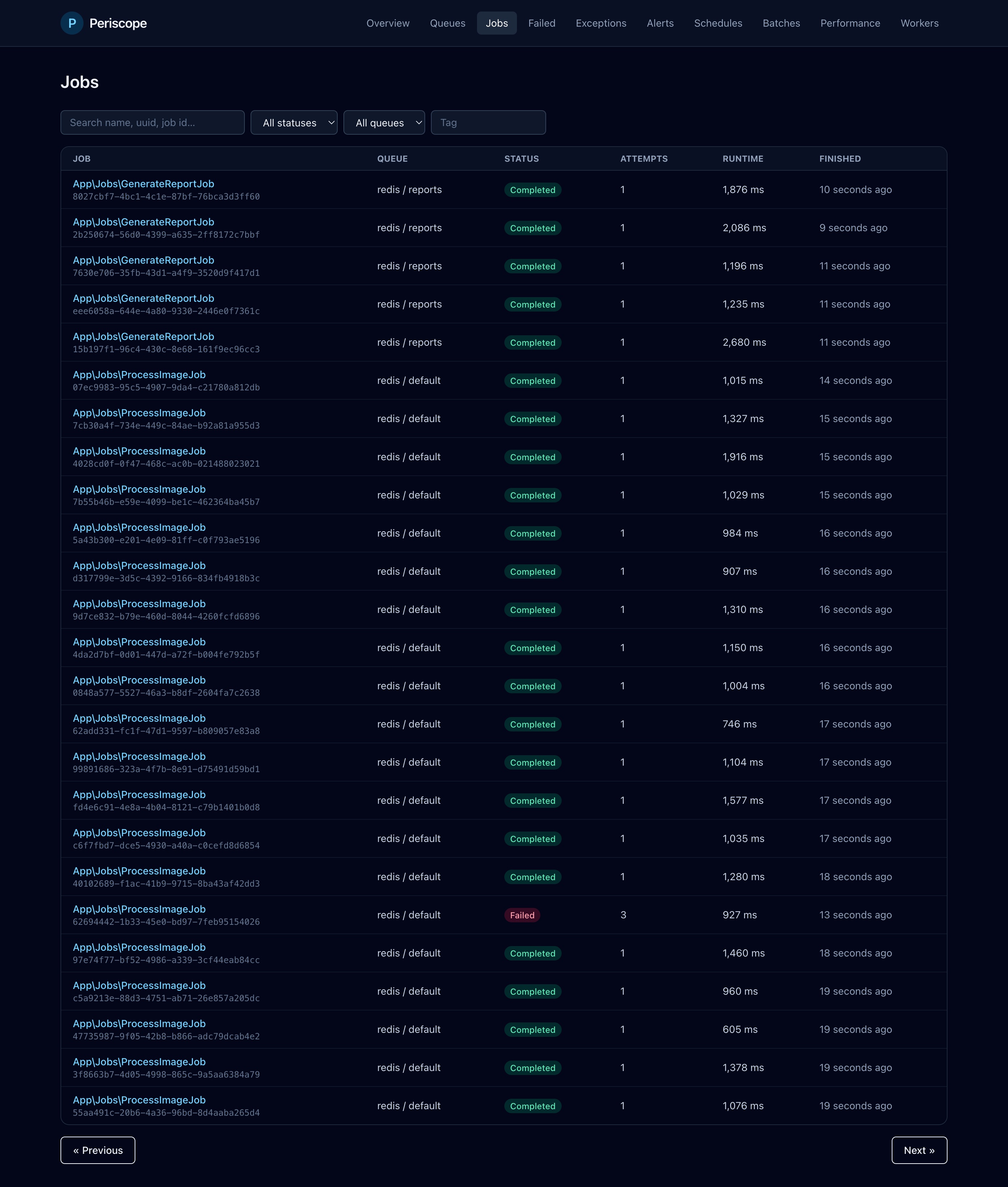The image size is (1008, 1187).
Task: Click the JOB column header
Action: click(x=82, y=158)
